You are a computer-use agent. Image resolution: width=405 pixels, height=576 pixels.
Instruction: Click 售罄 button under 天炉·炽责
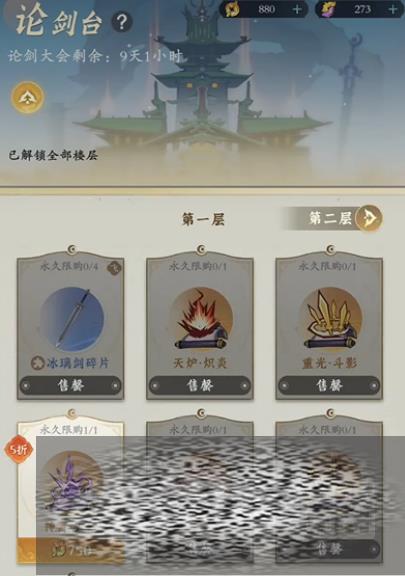(200, 386)
